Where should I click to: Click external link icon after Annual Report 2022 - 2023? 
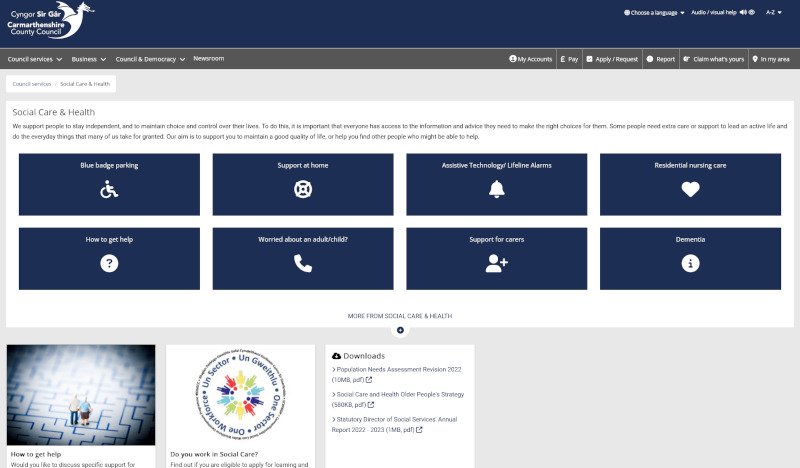click(419, 430)
